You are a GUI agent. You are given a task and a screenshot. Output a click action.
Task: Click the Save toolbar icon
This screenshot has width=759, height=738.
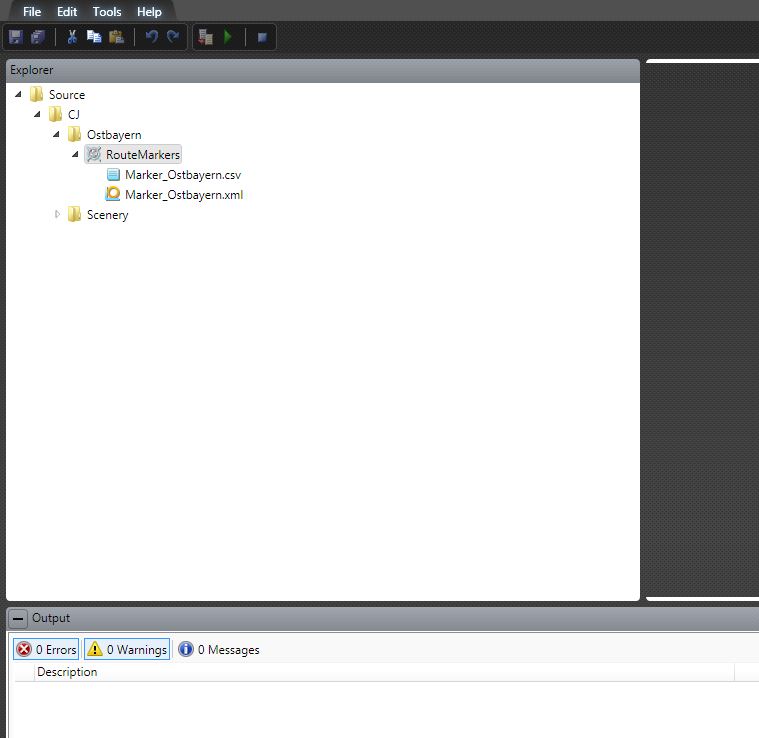16,37
